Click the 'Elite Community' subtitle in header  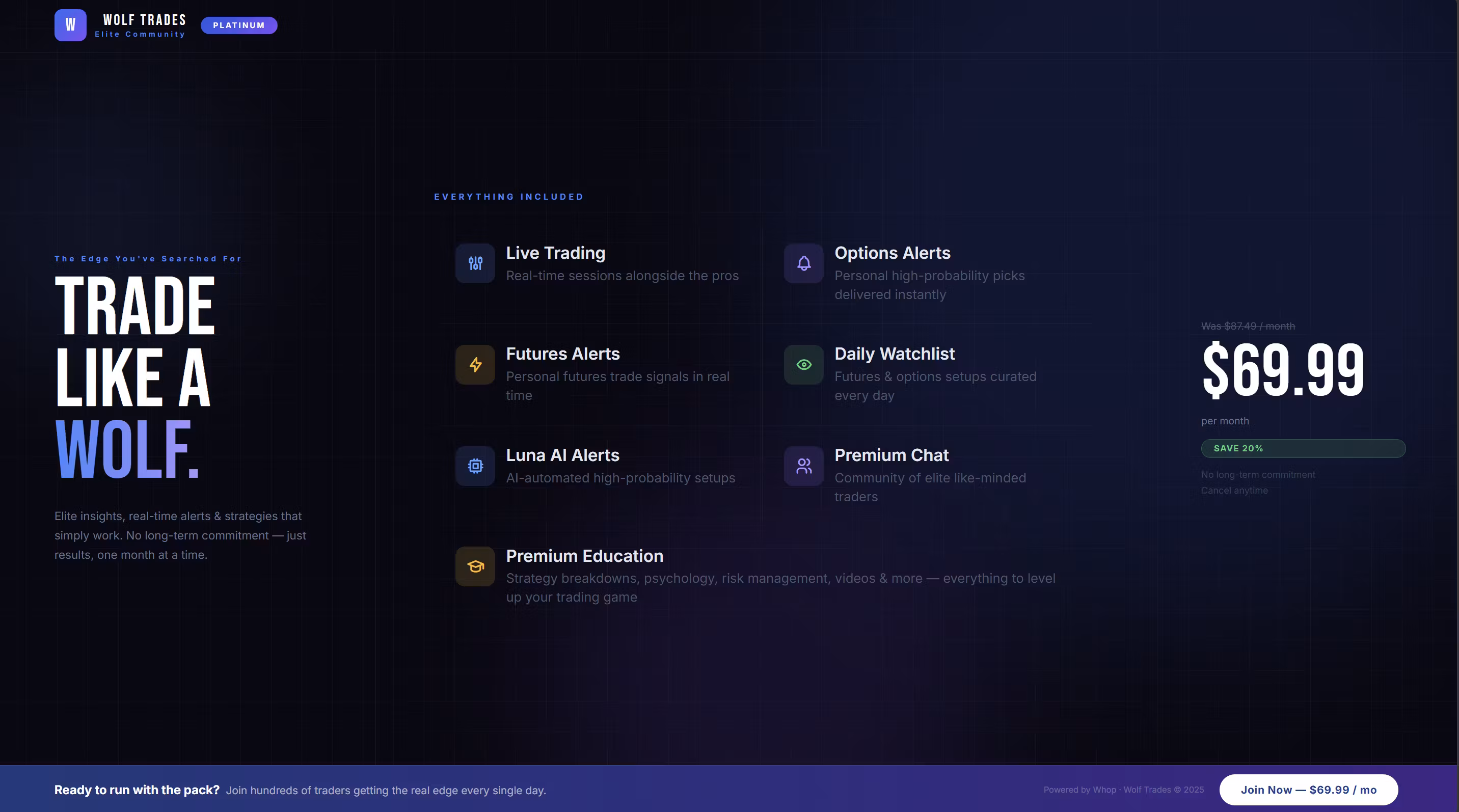pyautogui.click(x=140, y=35)
